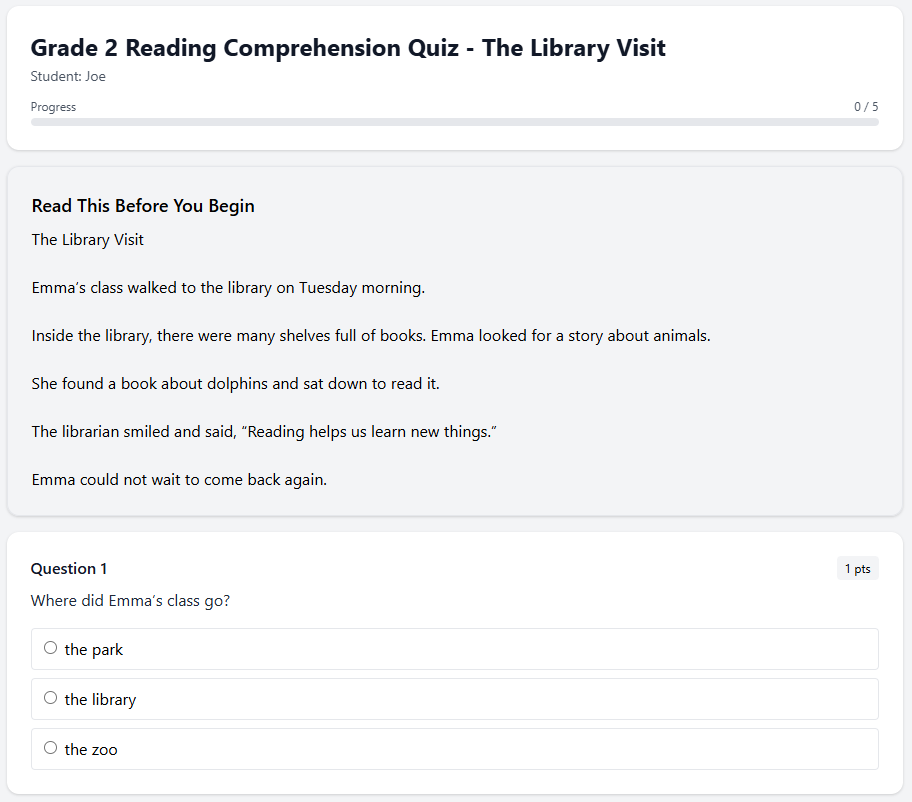
Task: Click the "Question 1" heading
Action: 69,568
